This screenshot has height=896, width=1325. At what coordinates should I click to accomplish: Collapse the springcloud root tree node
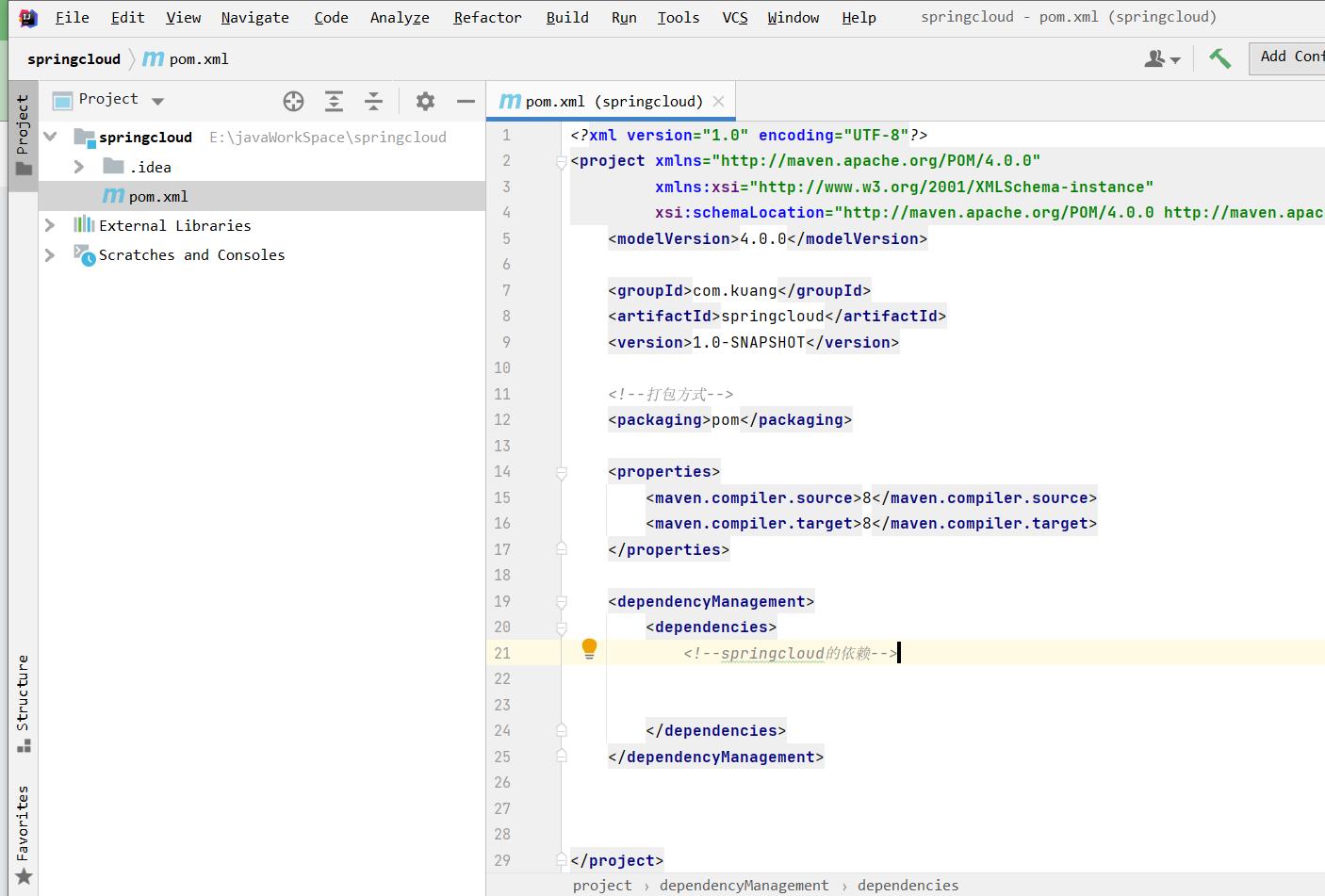(x=51, y=137)
